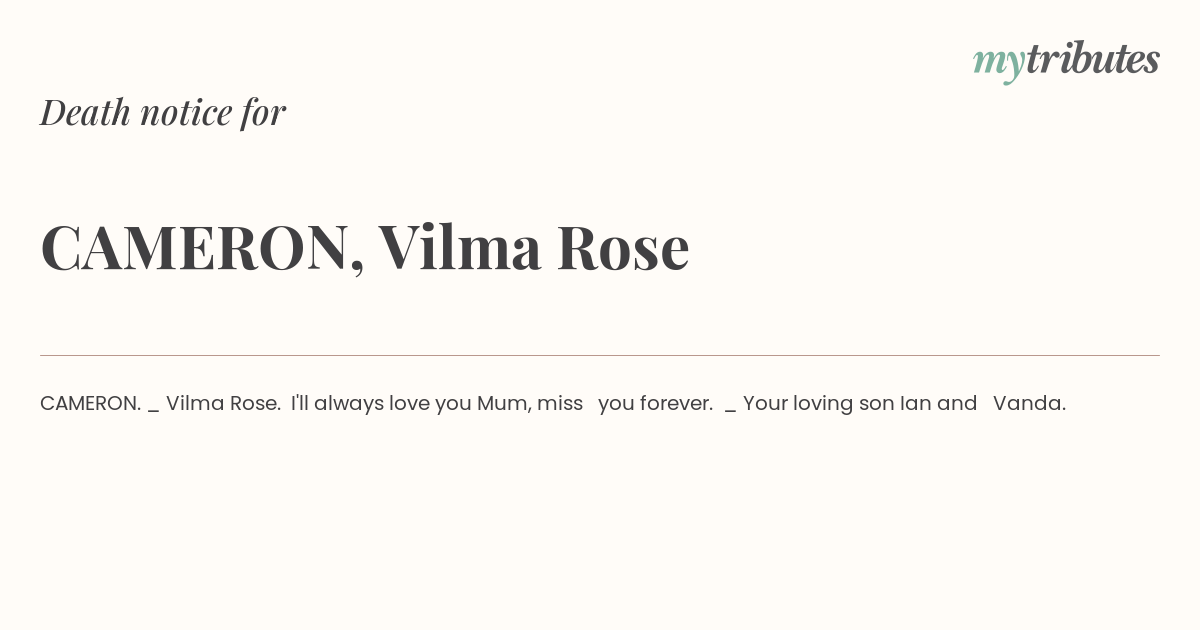
Task: Select the green "my" part of logo
Action: [999, 64]
